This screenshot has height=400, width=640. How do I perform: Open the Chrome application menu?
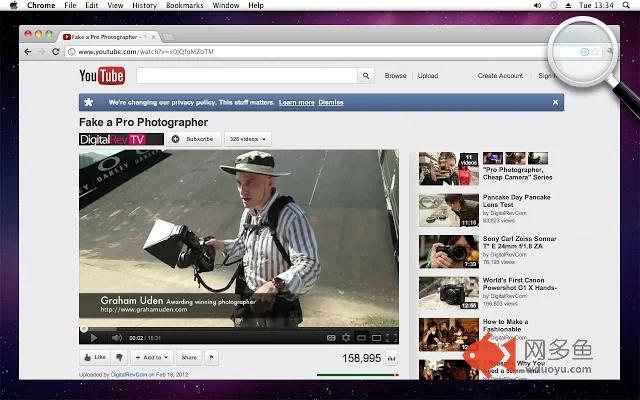point(41,5)
